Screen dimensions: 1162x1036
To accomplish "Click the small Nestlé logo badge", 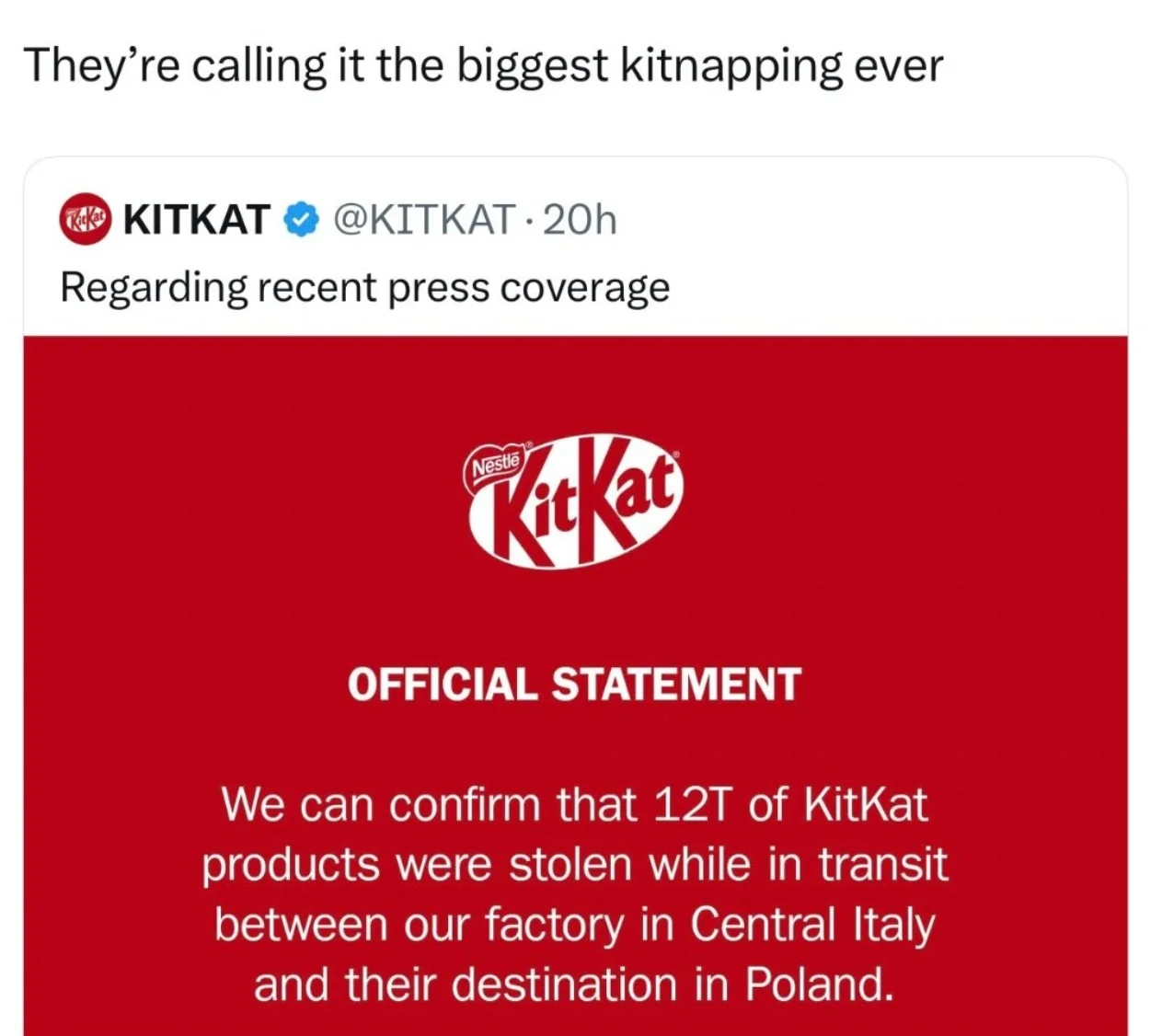I will pos(497,460).
